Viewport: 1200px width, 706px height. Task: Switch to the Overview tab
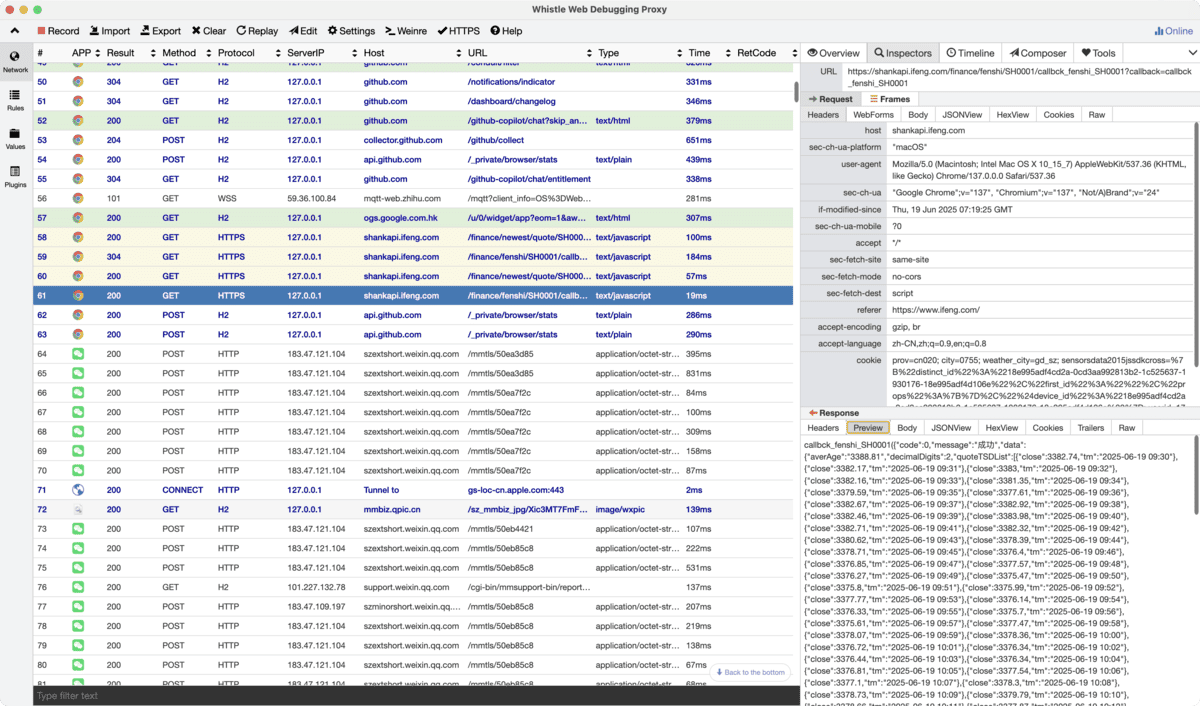(833, 53)
